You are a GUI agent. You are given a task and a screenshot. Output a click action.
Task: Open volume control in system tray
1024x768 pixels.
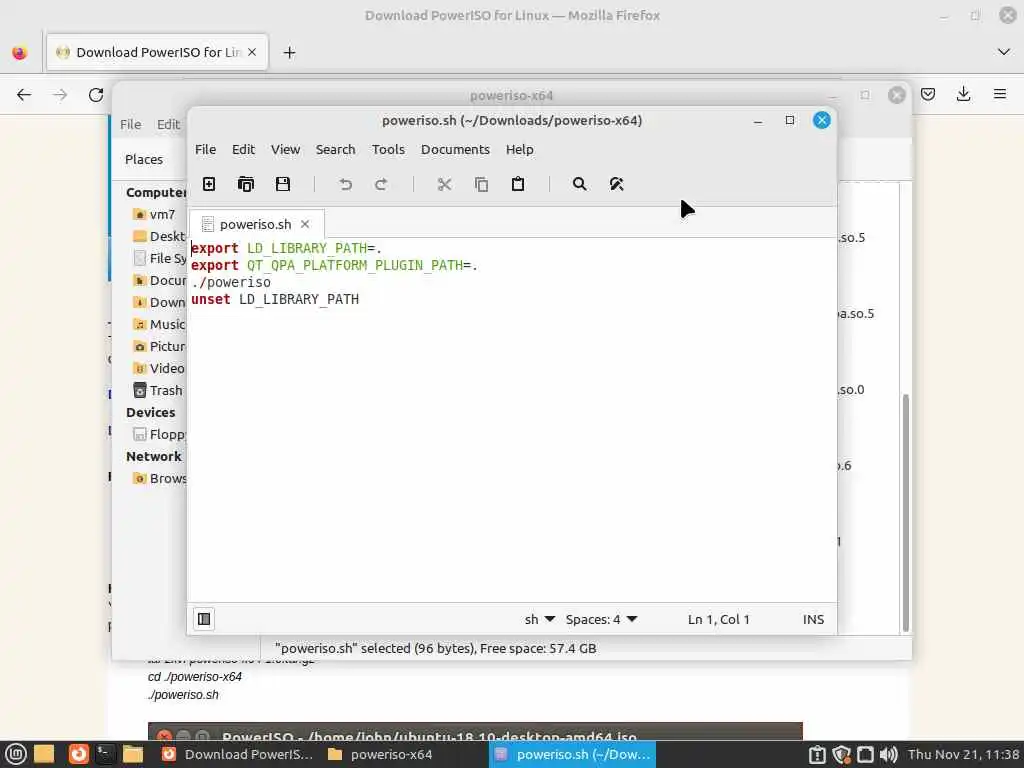[x=889, y=754]
